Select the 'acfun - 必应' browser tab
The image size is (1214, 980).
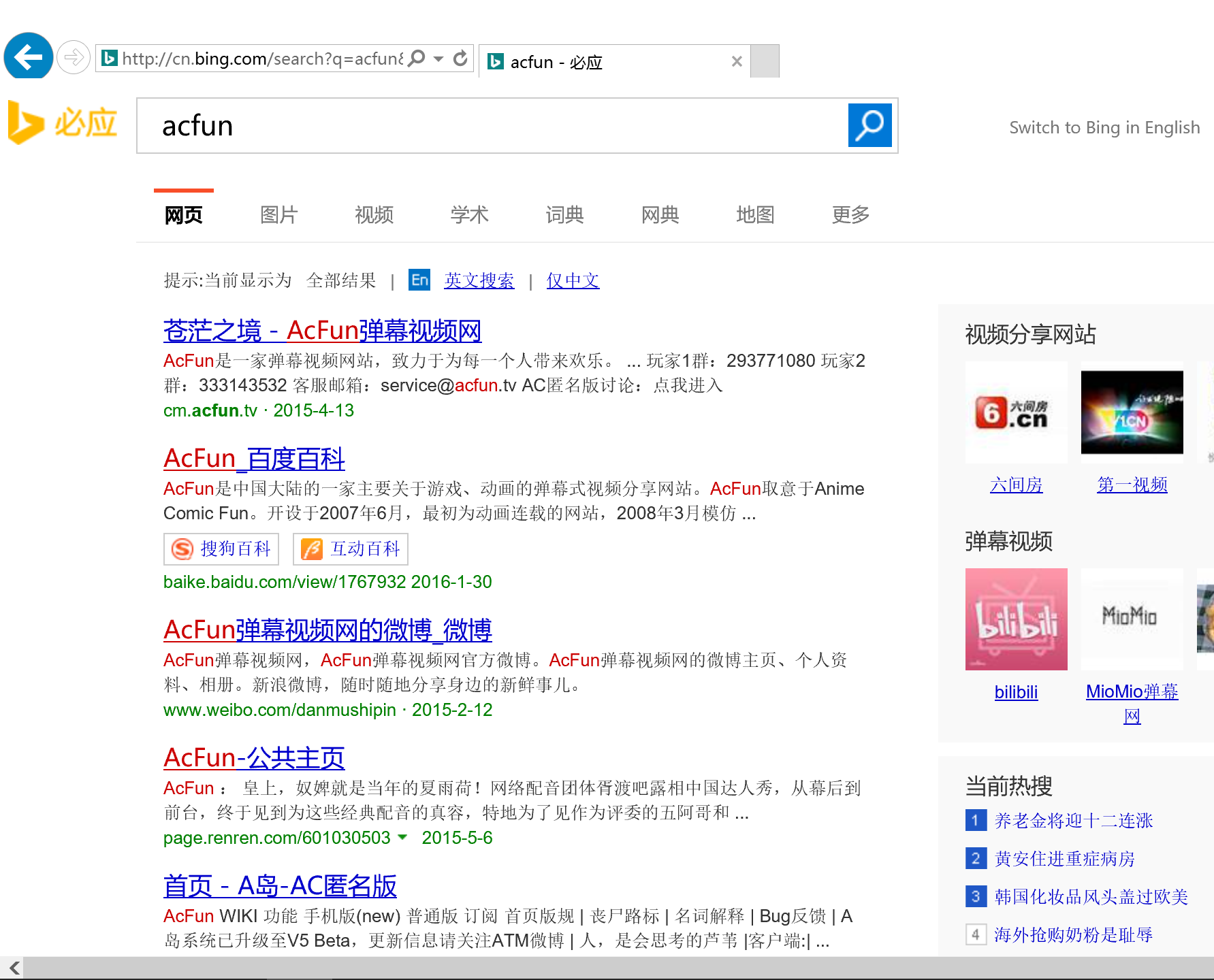tap(615, 61)
